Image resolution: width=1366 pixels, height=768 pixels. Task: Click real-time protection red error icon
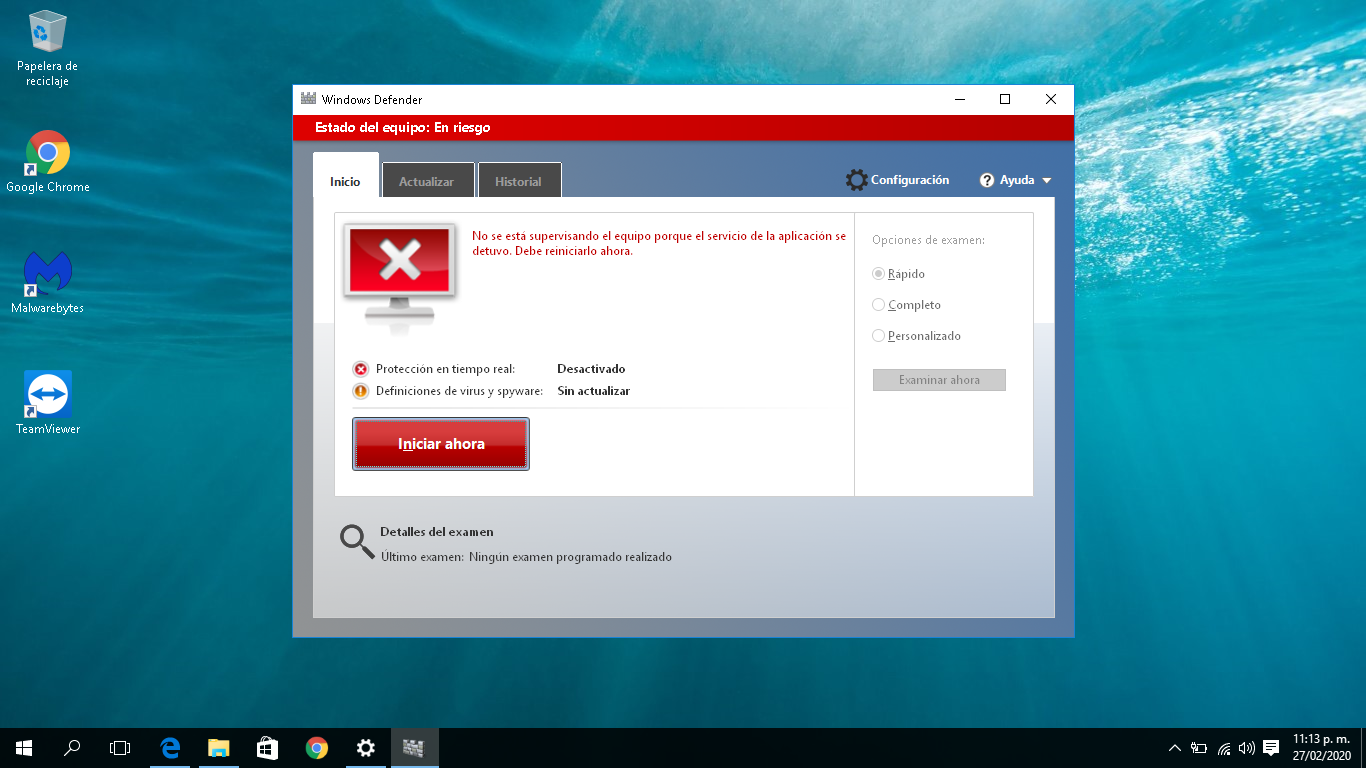[x=361, y=369]
